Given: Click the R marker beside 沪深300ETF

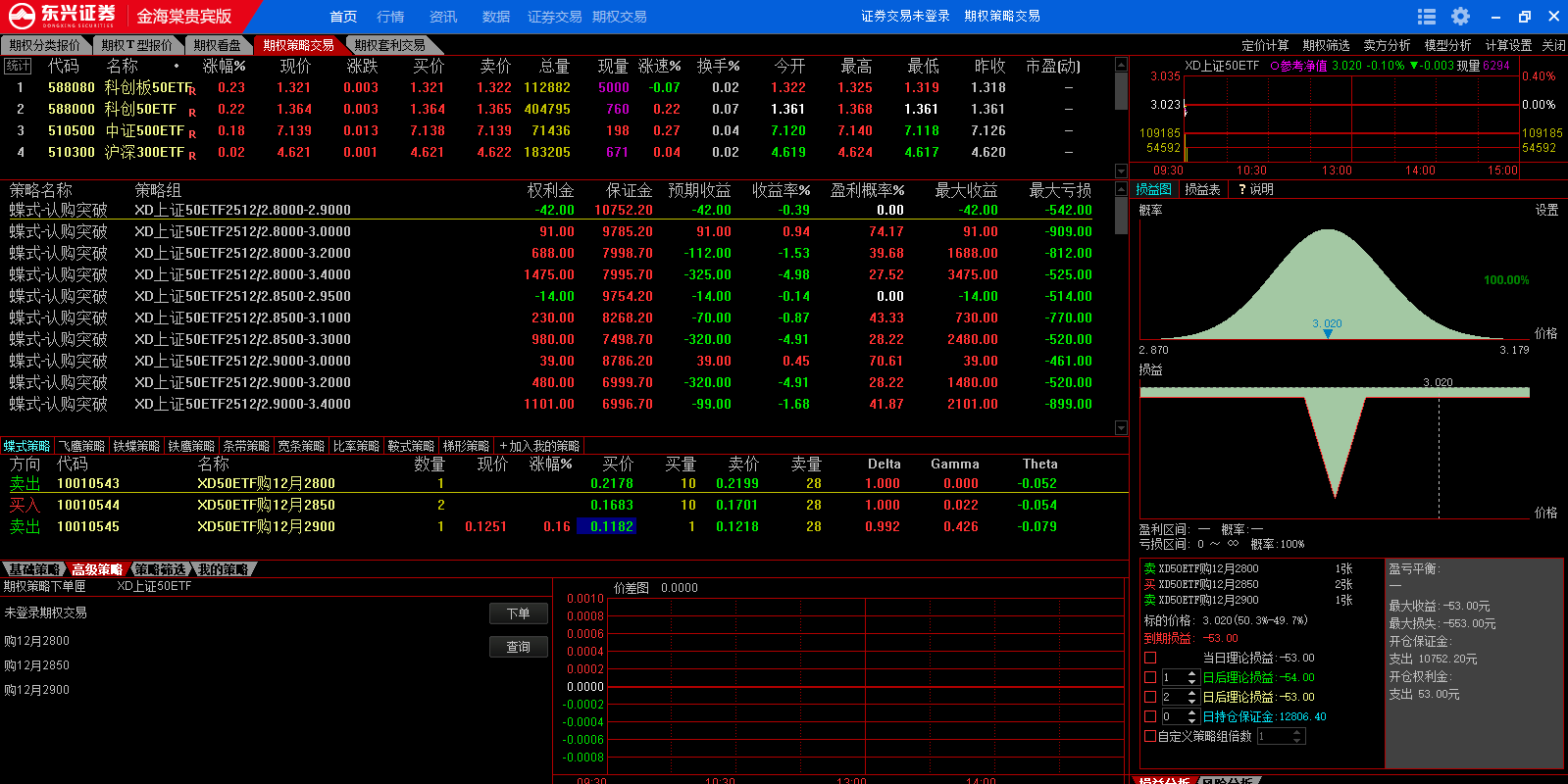Looking at the screenshot, I should [192, 156].
